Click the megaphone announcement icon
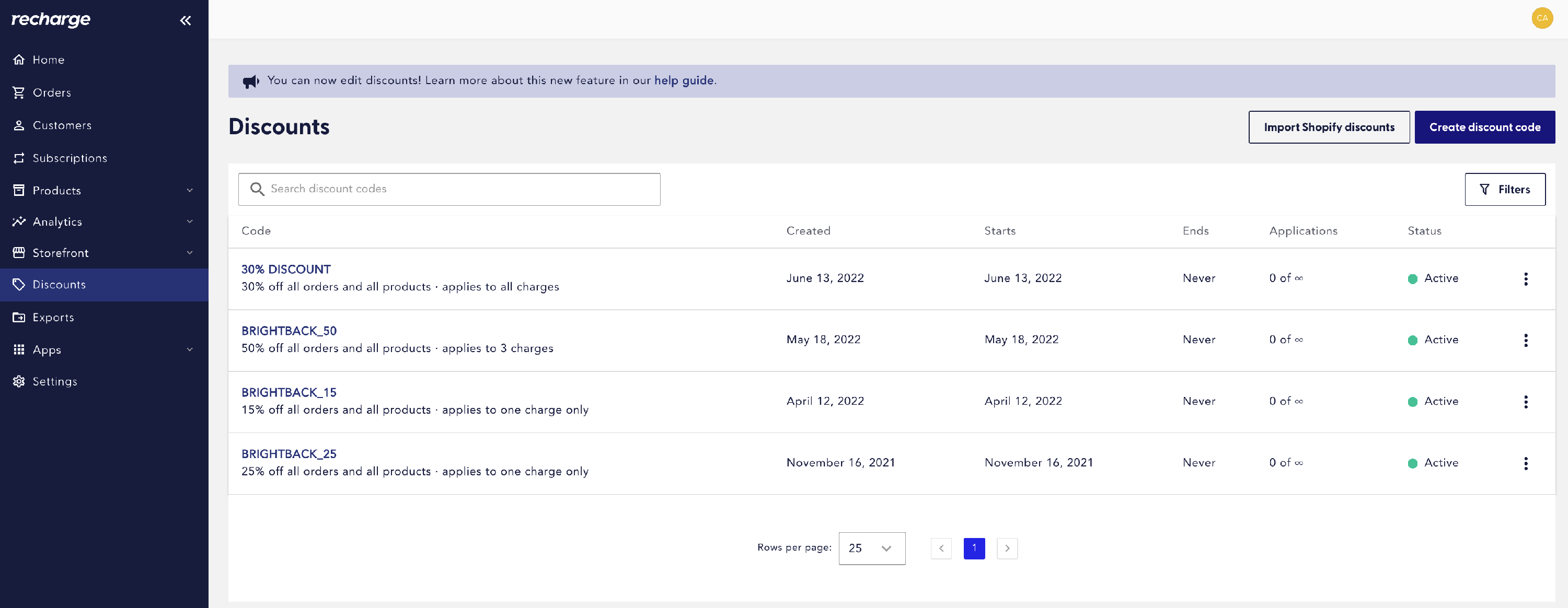1568x608 pixels. click(x=251, y=81)
